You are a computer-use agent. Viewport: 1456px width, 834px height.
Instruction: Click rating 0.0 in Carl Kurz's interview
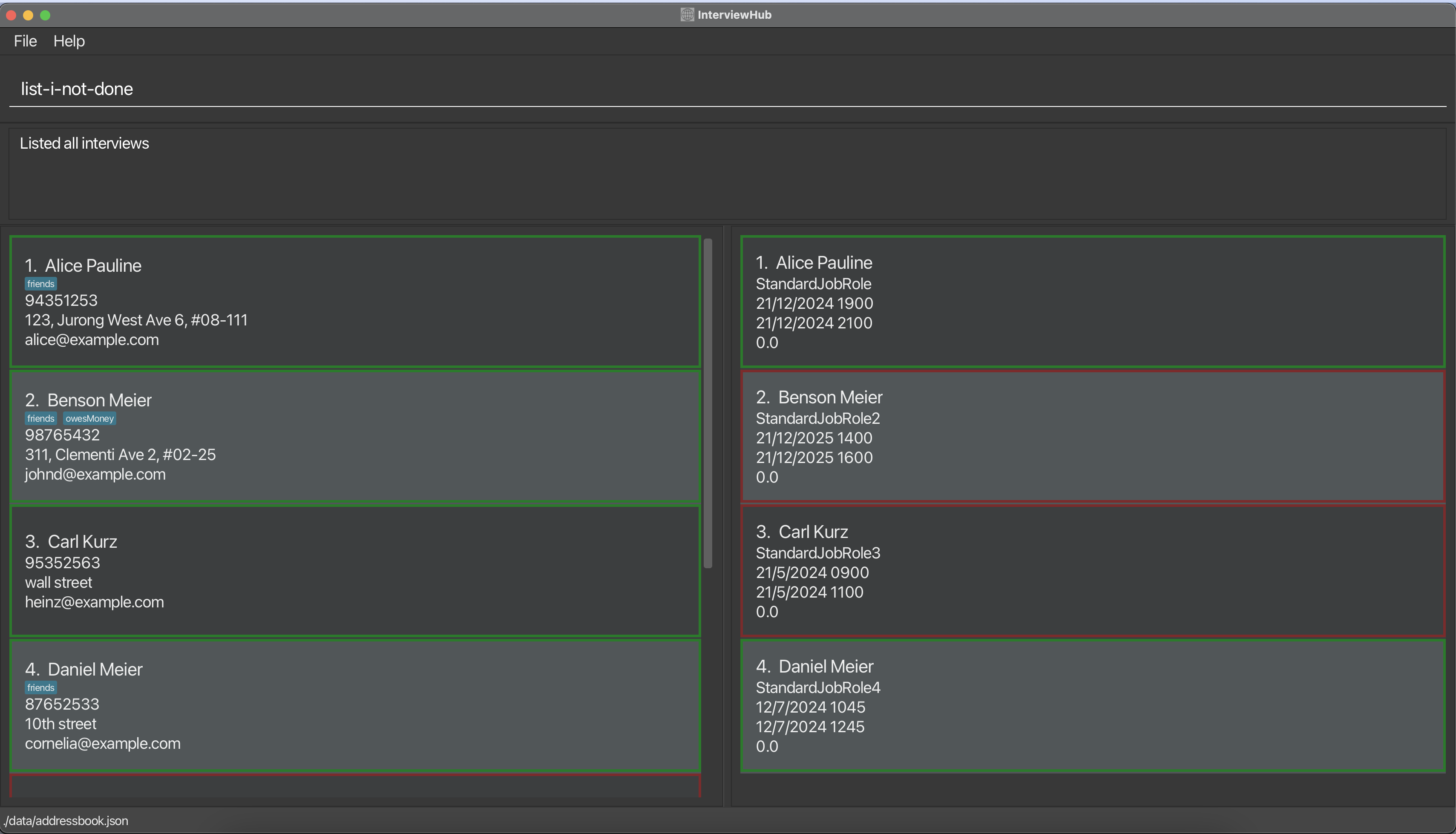pyautogui.click(x=767, y=612)
